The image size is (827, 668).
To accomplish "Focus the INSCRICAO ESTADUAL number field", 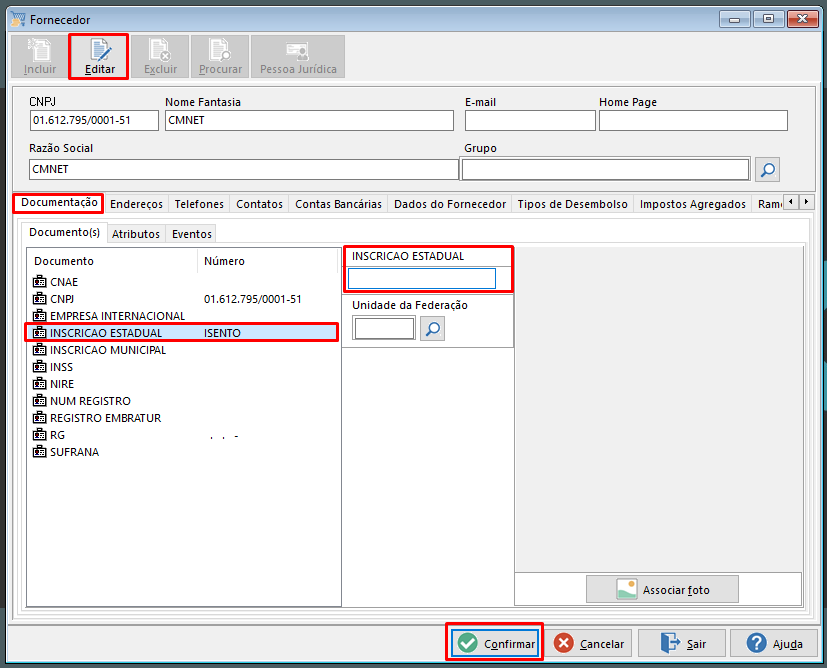I will [x=421, y=278].
